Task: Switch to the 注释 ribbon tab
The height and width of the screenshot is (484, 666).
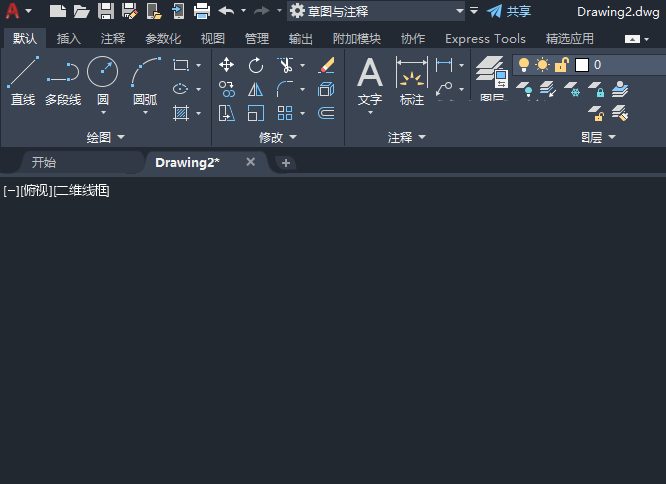Action: 113,39
